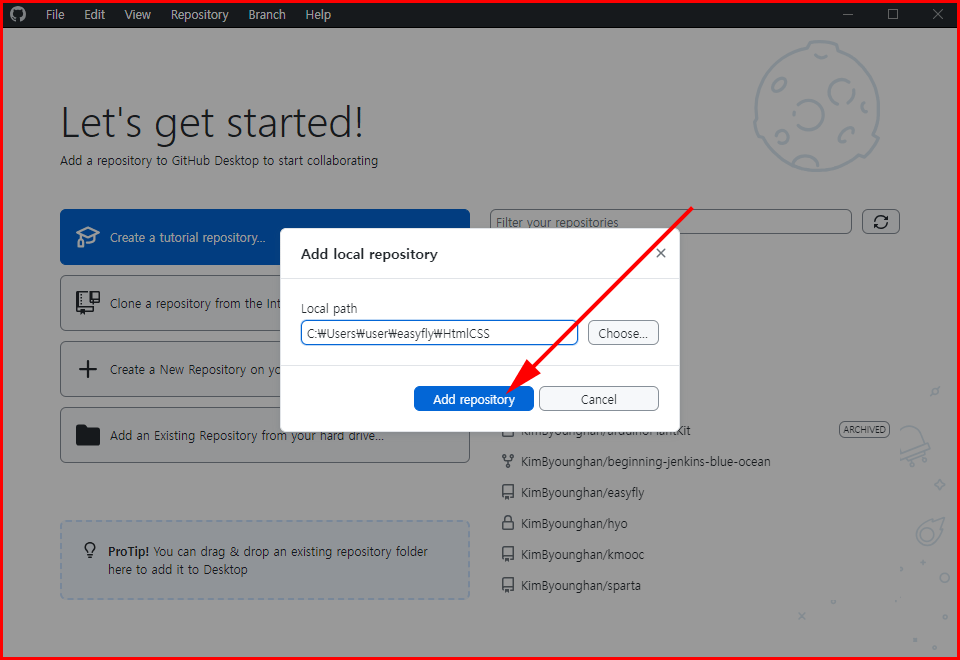
Task: Minimize the GitHub Desktop window
Action: coord(848,14)
